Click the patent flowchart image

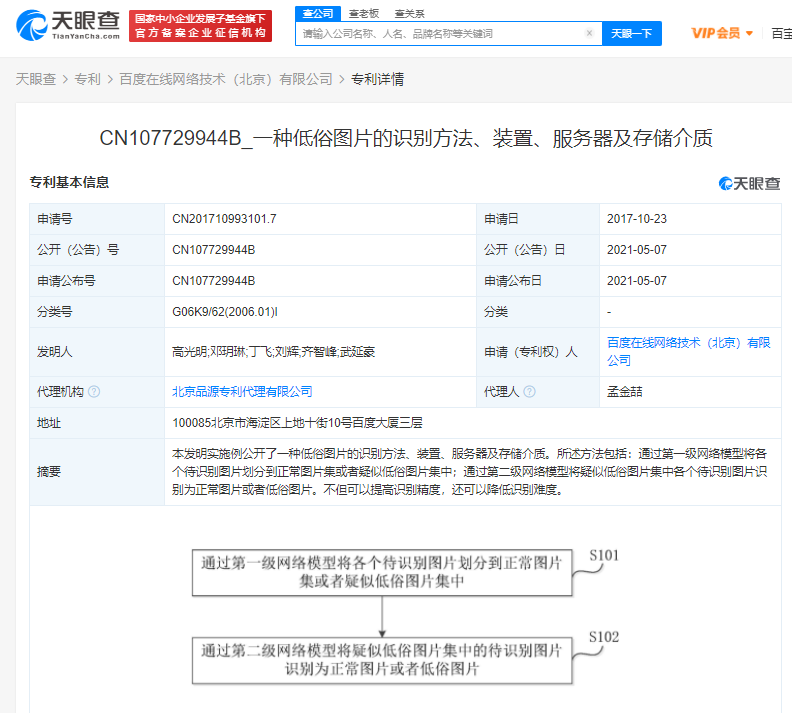pyautogui.click(x=406, y=616)
